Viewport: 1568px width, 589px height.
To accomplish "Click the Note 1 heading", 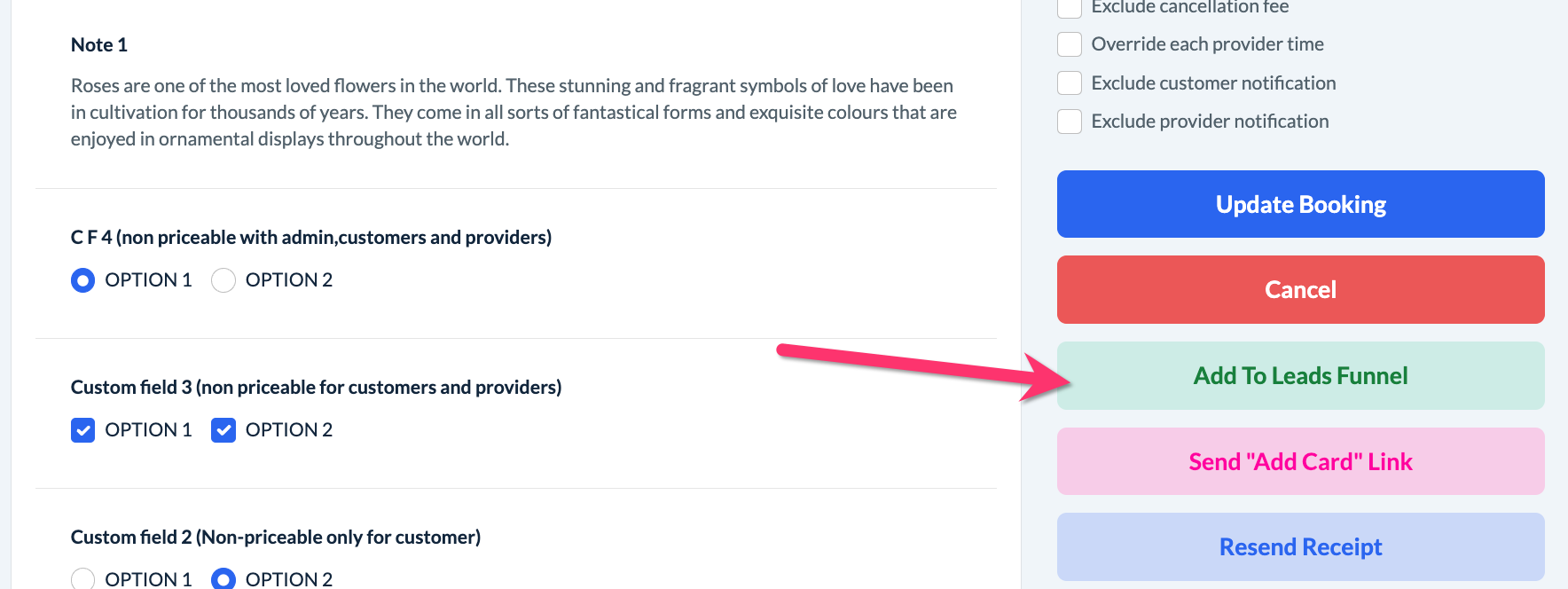I will (99, 45).
